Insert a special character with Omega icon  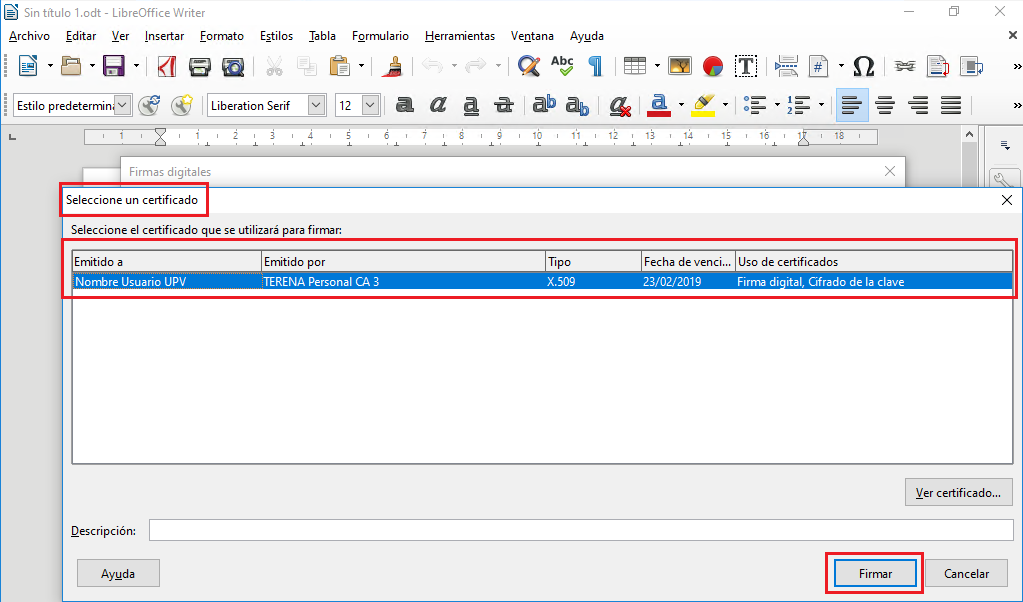[x=864, y=66]
